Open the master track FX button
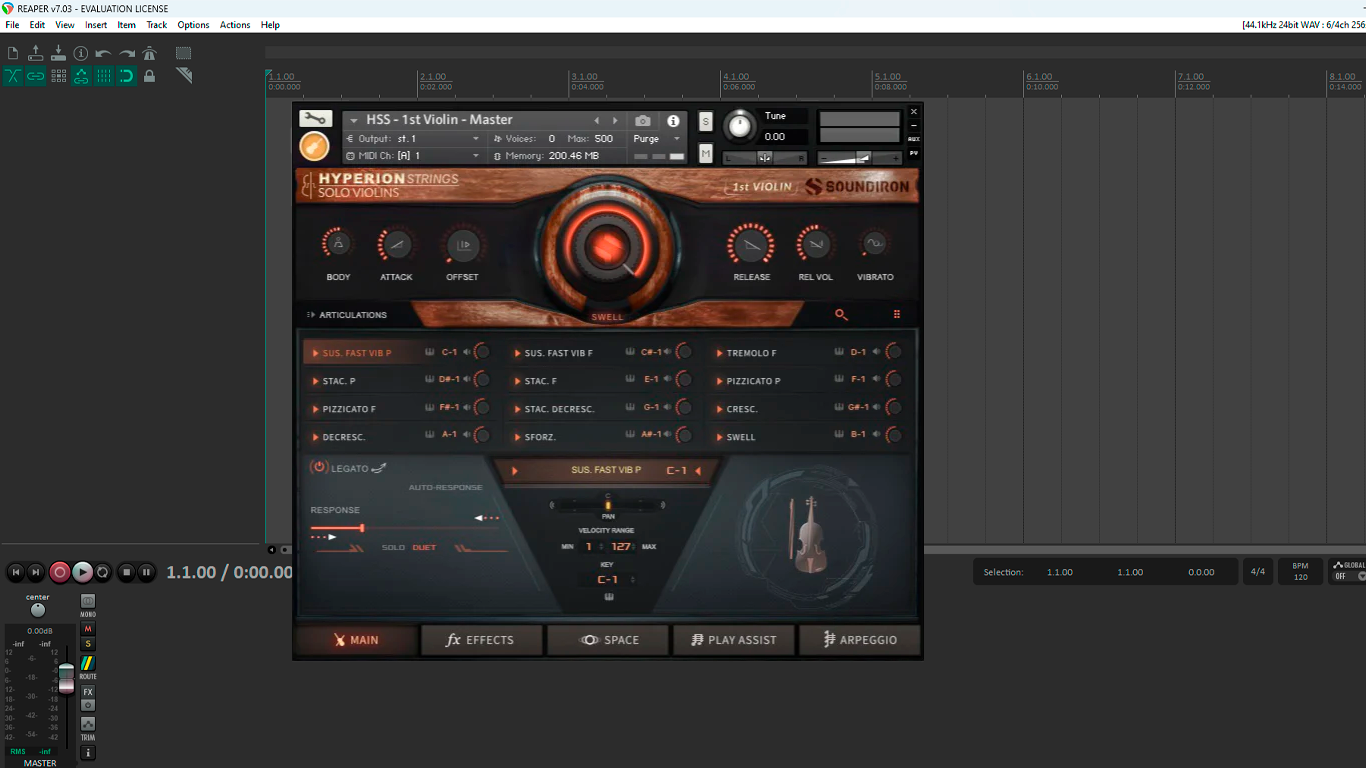 (88, 692)
